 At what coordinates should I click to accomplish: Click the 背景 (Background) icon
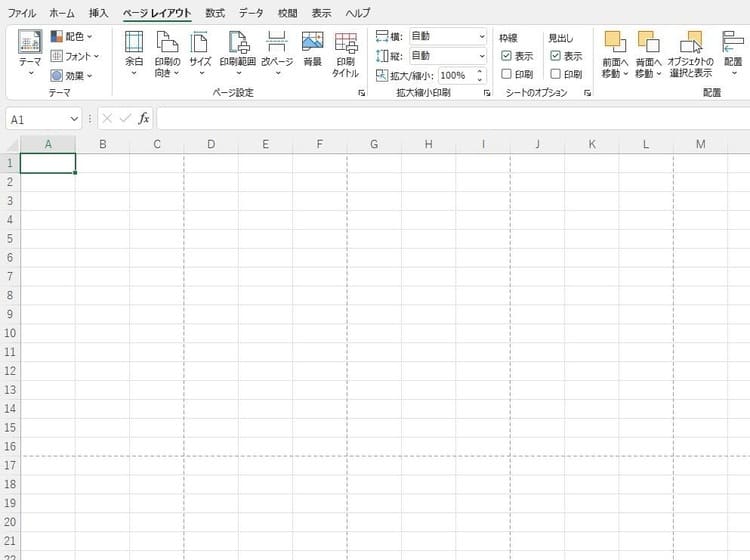[x=312, y=42]
